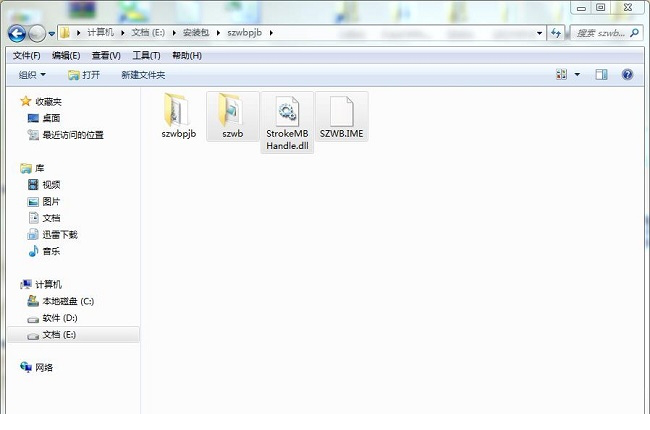Open the 文档 library
This screenshot has width=650, height=430.
coord(51,218)
